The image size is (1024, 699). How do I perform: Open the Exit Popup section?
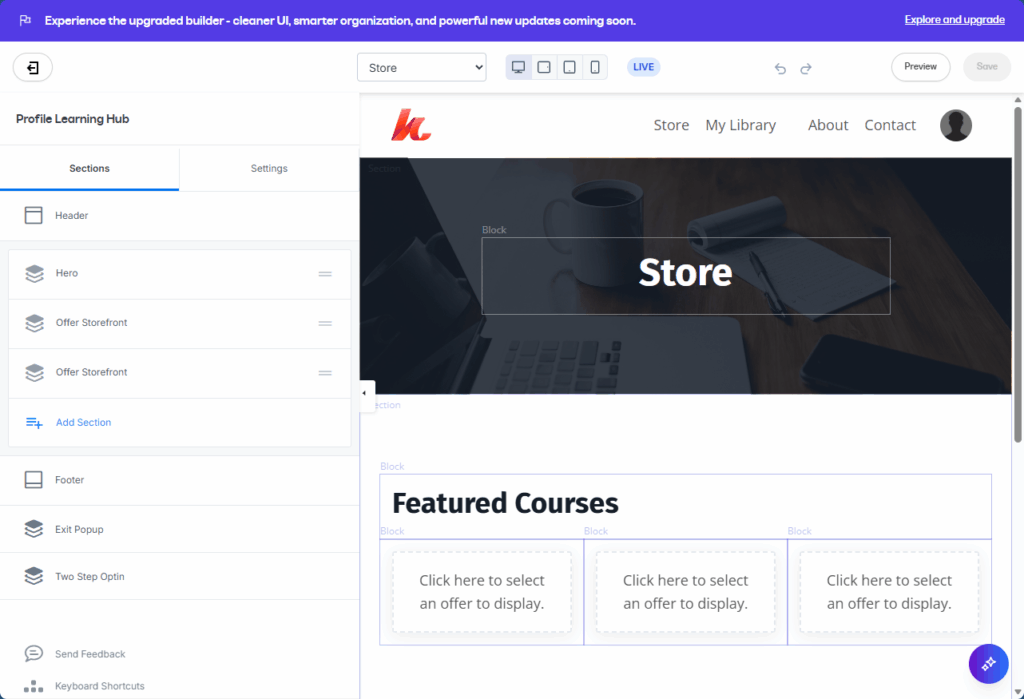[x=79, y=529]
